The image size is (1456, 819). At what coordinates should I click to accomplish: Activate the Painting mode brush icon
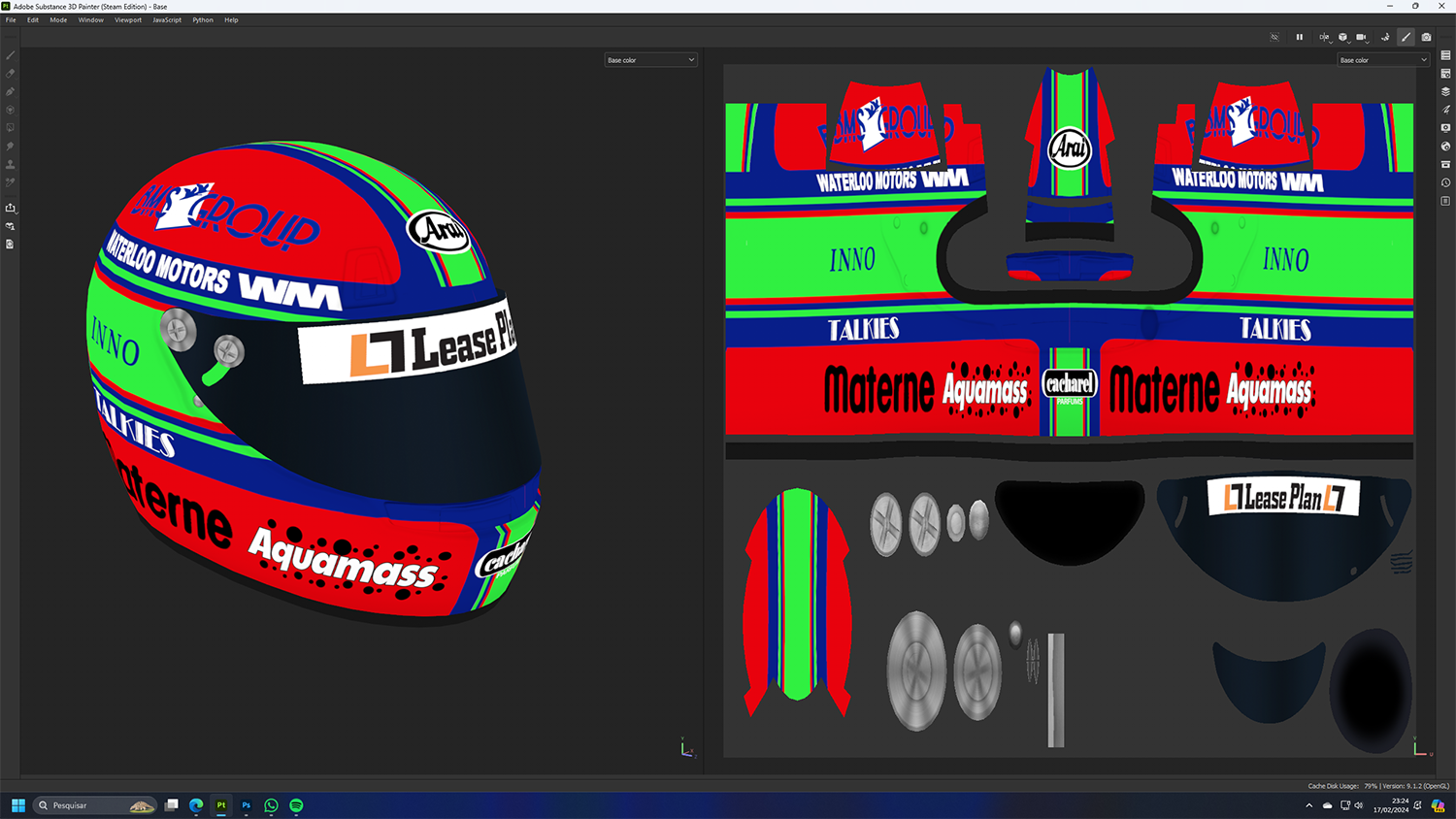(1406, 37)
